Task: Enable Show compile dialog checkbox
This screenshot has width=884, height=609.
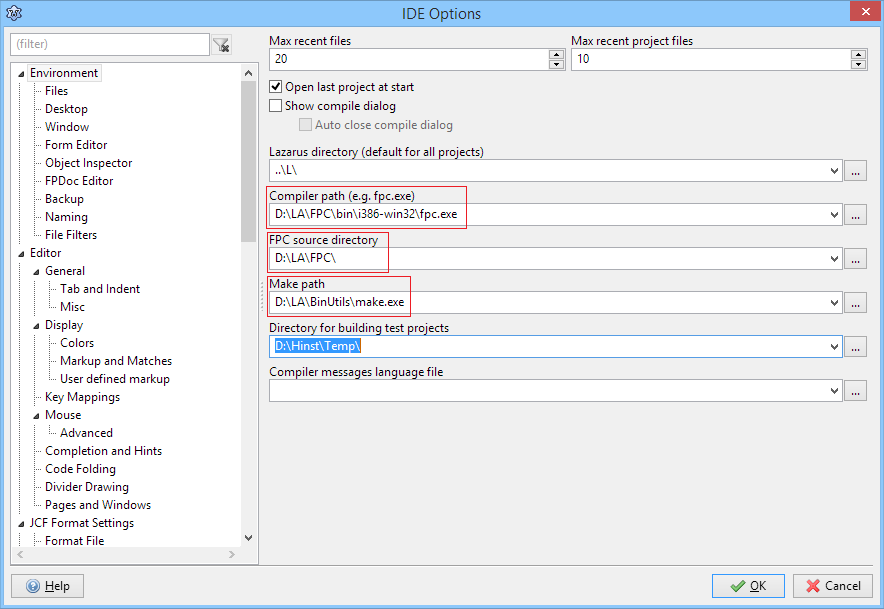Action: tap(277, 106)
